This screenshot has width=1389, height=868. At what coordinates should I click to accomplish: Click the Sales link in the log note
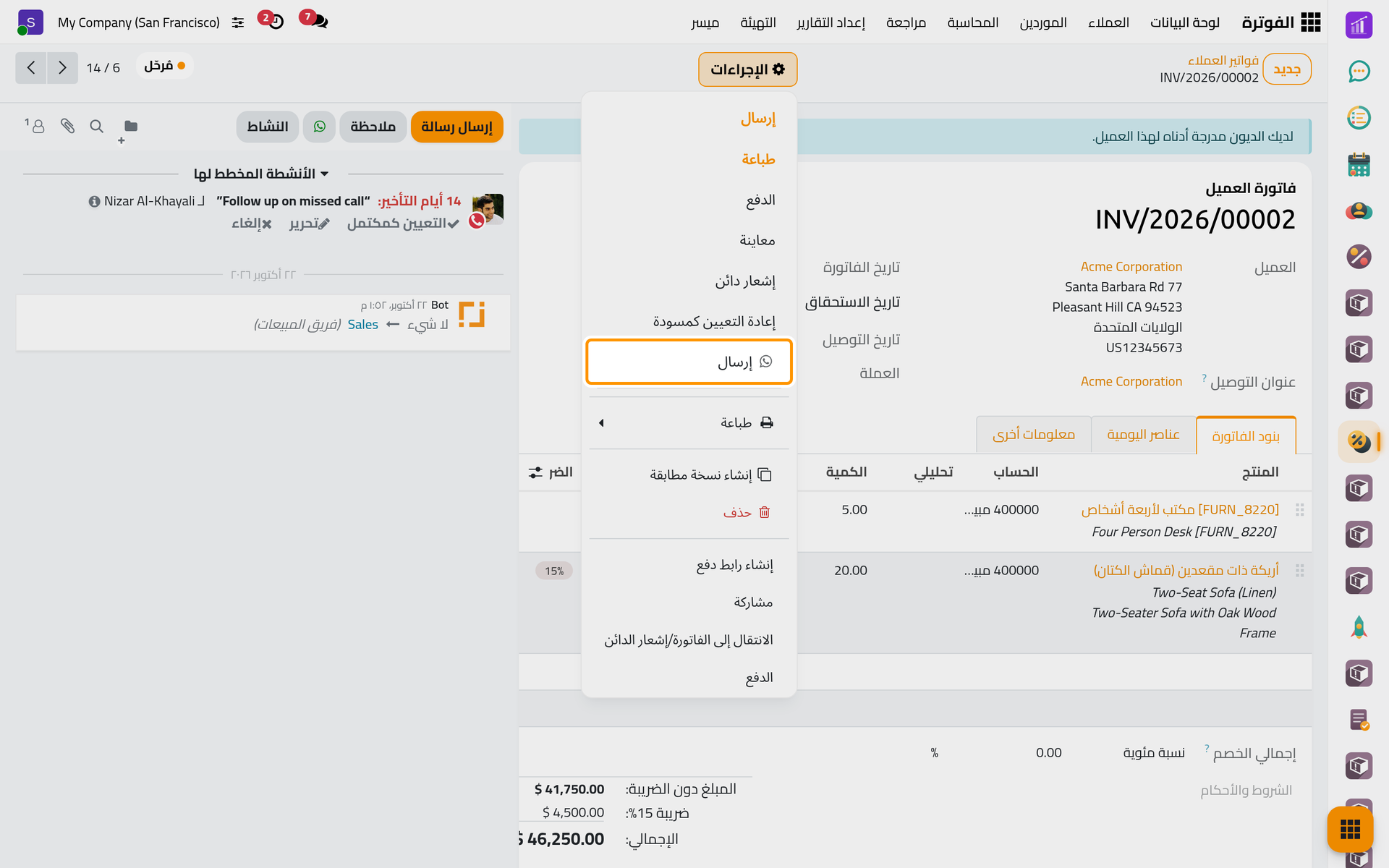[x=362, y=325]
